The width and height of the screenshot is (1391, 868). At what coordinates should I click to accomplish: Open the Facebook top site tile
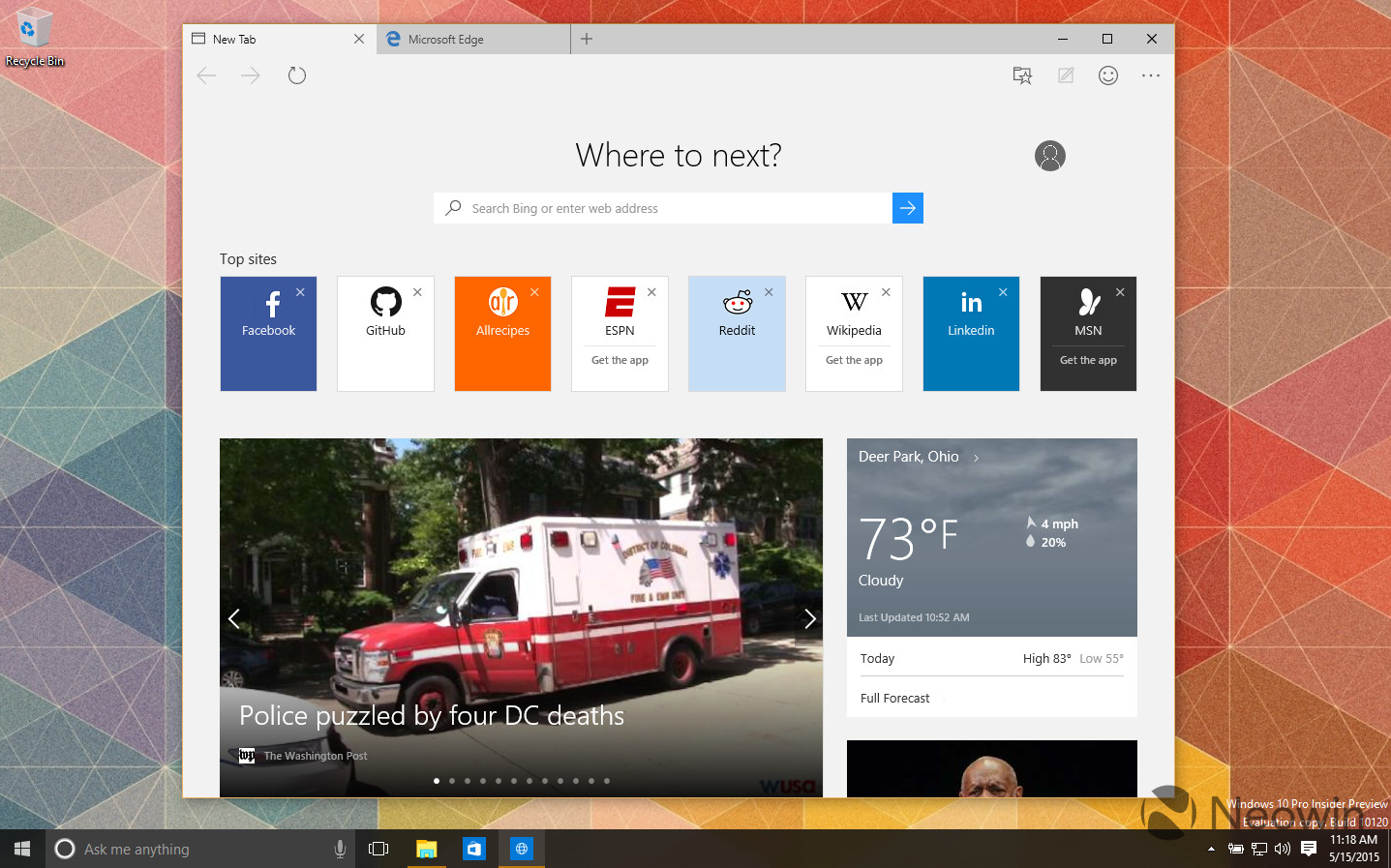tap(268, 334)
